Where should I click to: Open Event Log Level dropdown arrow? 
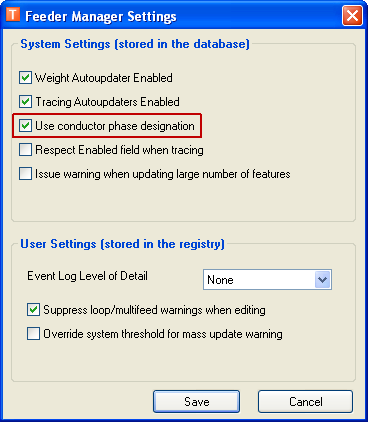pos(322,280)
